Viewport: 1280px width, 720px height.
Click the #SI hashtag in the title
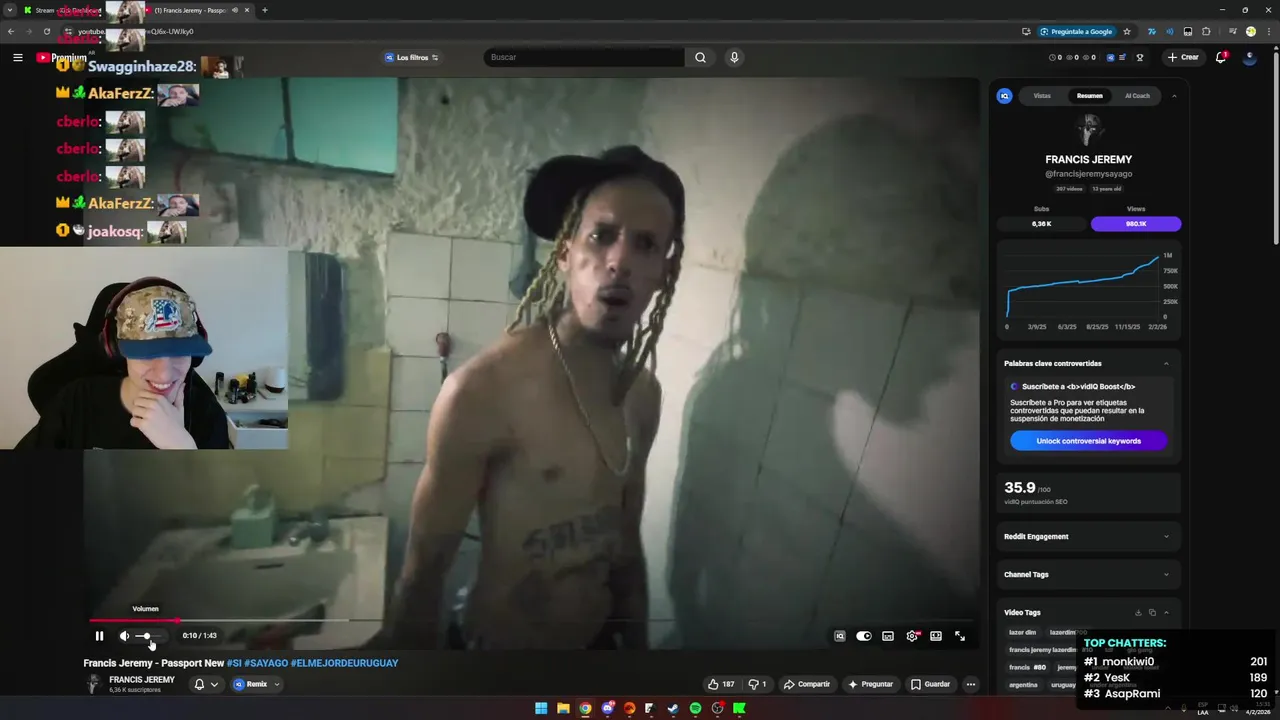pos(234,663)
